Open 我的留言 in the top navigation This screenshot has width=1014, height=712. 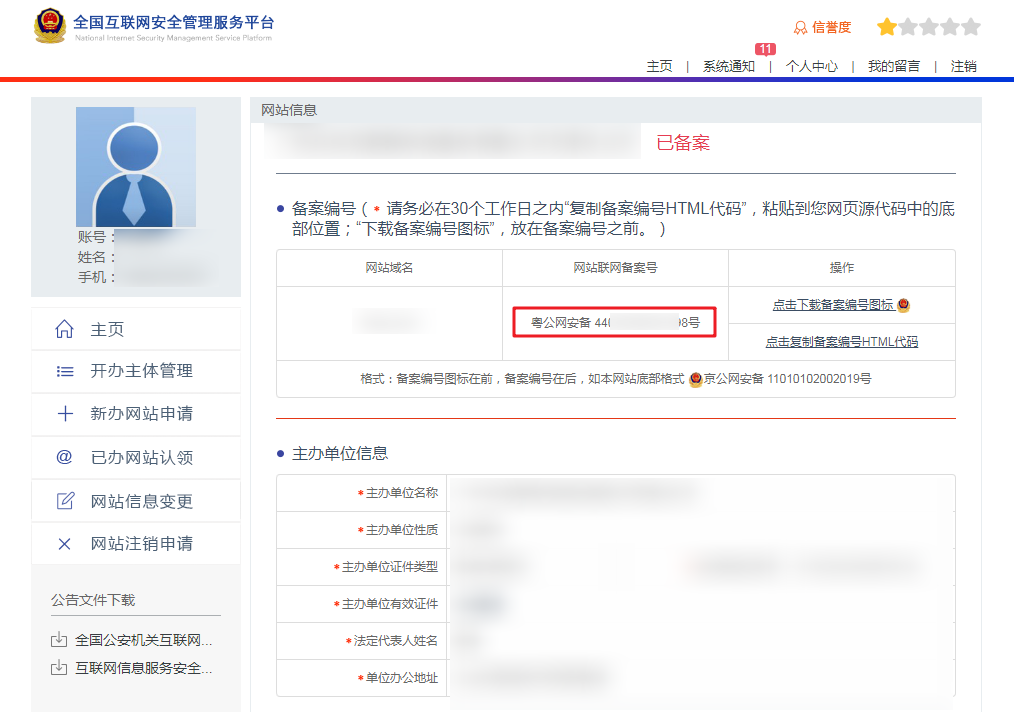pyautogui.click(x=893, y=66)
